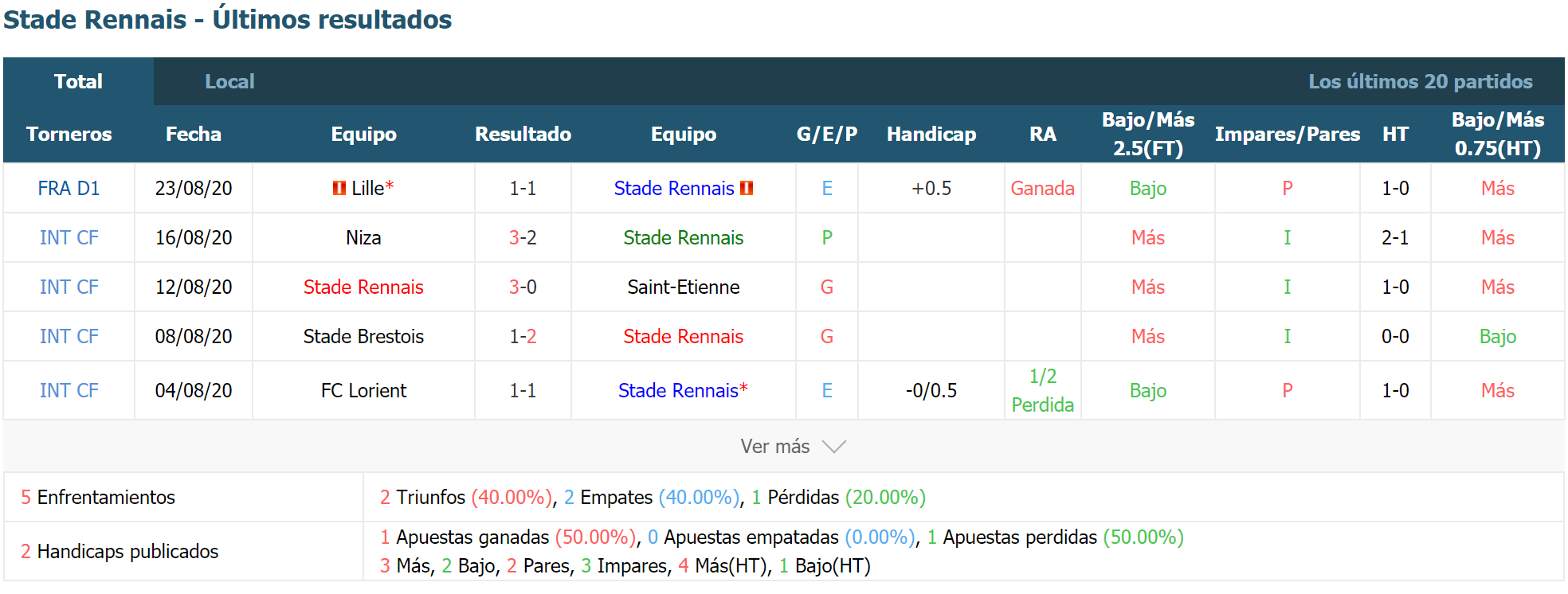The width and height of the screenshot is (1568, 594).
Task: Click the Ver más text
Action: tap(775, 447)
